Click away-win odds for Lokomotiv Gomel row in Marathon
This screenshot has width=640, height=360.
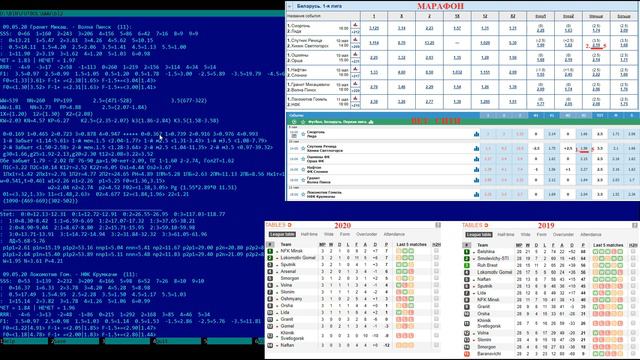(429, 102)
